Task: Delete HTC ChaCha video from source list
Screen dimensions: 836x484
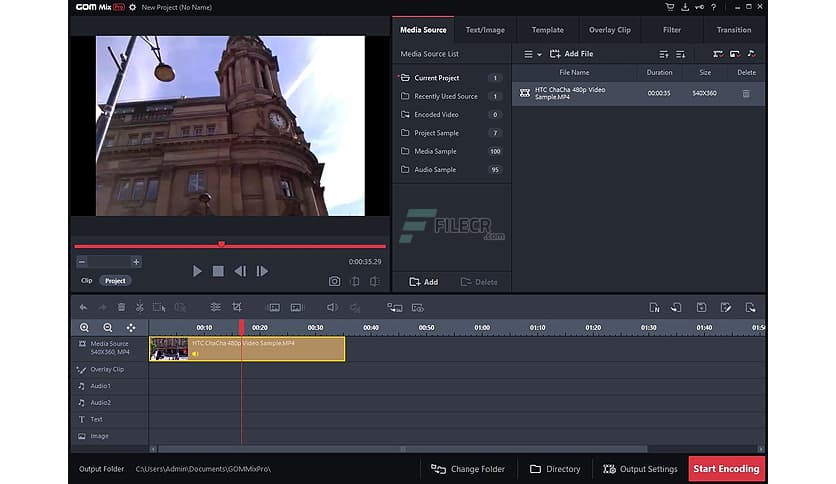Action: click(x=746, y=93)
